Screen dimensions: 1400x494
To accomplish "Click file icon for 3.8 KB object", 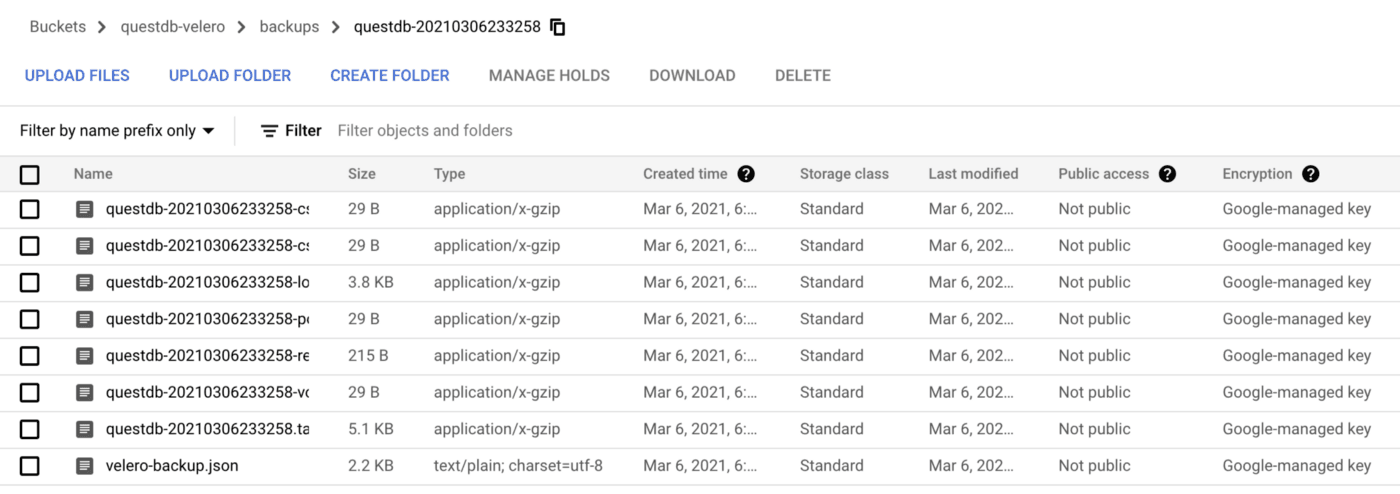I will pyautogui.click(x=85, y=283).
